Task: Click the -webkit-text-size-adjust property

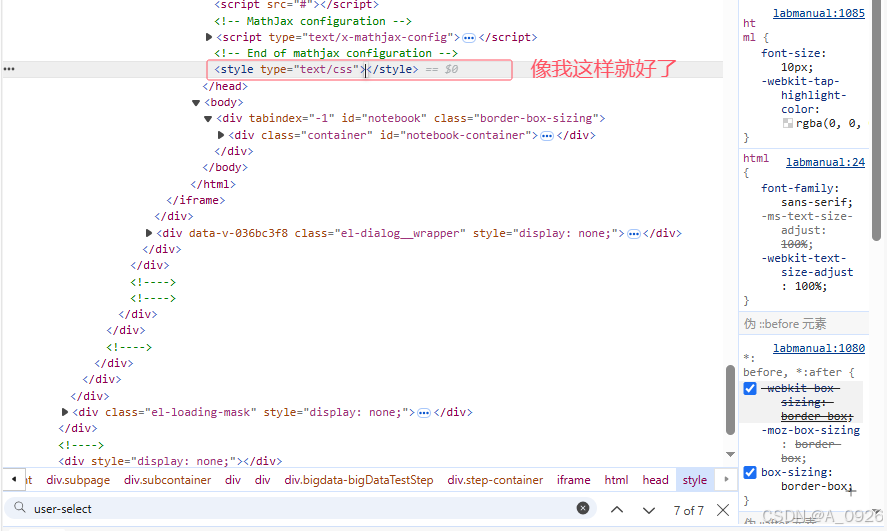Action: 807,265
